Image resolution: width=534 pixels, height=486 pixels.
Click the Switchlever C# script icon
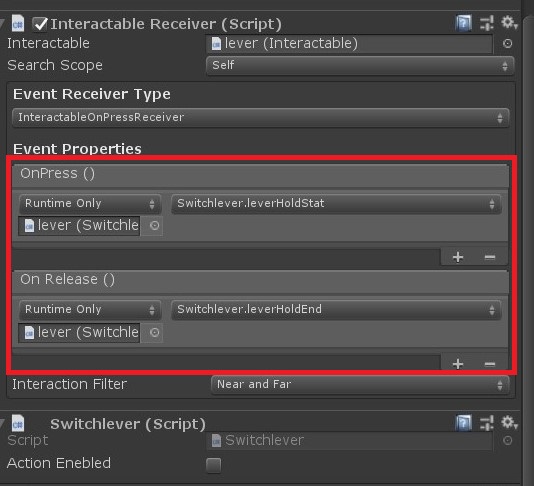coord(18,423)
